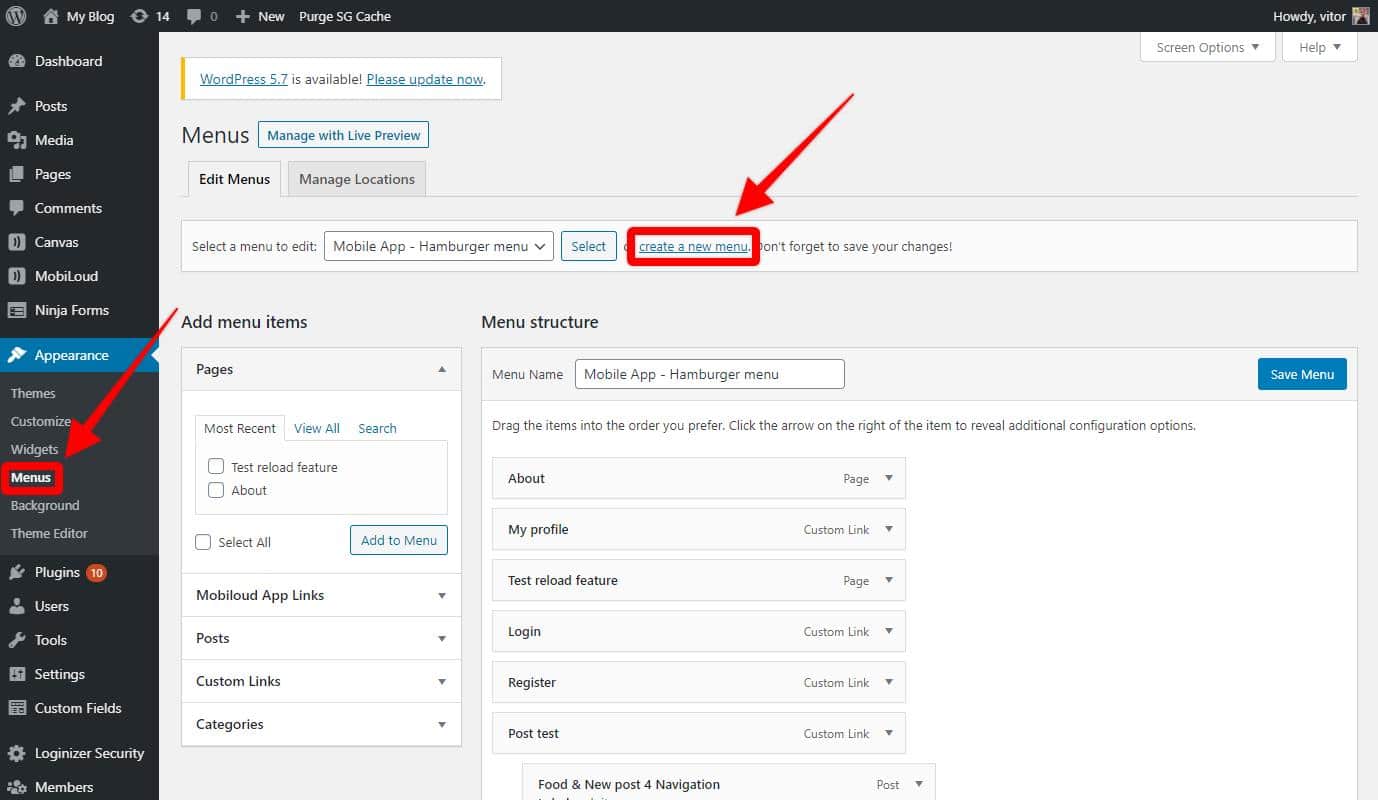This screenshot has width=1378, height=800.
Task: Click the Please update now link
Action: coord(425,79)
